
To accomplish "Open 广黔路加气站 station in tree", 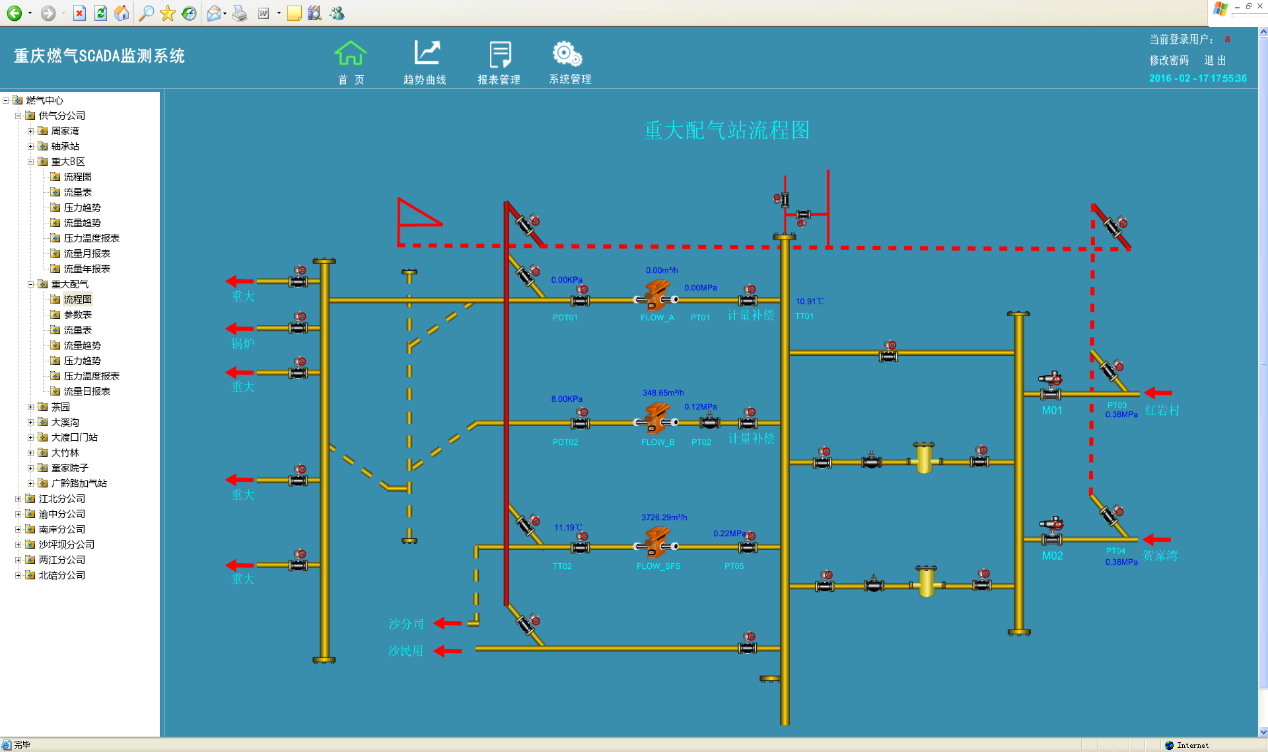I will coord(80,483).
